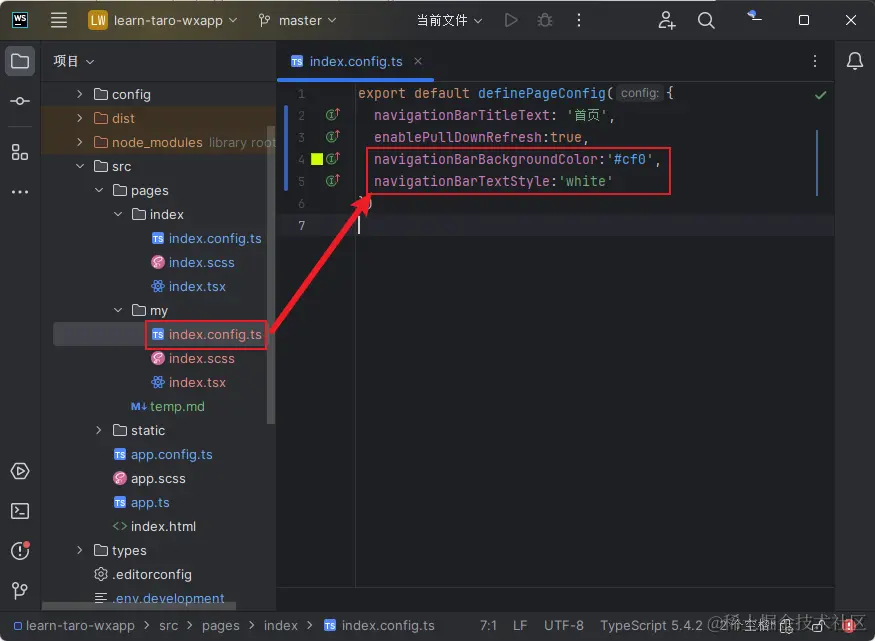Open the master branch dropdown
Viewport: 875px width, 641px height.
click(297, 20)
